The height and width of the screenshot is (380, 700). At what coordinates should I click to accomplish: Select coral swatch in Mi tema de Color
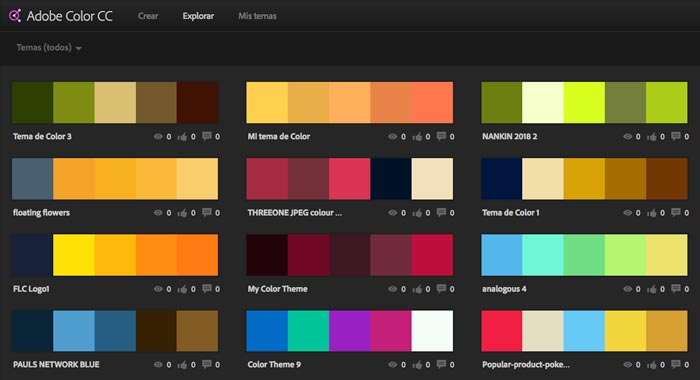pos(432,102)
